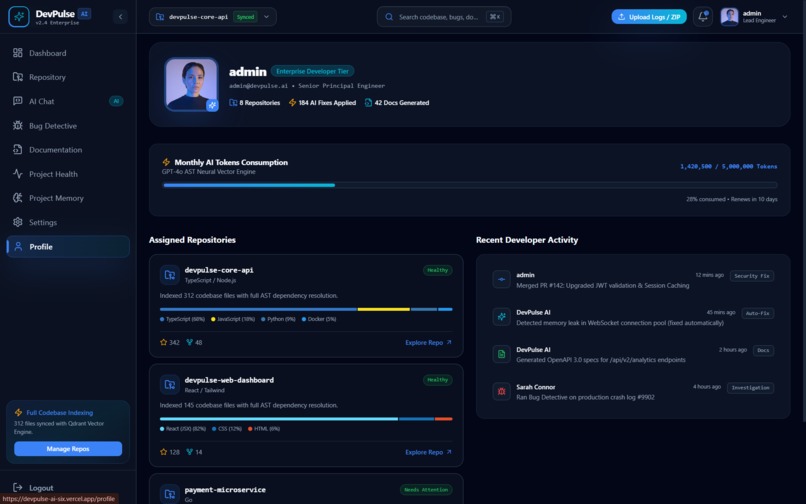Open the devpulse-core-api repository dropdown
806x504 pixels.
pos(213,16)
